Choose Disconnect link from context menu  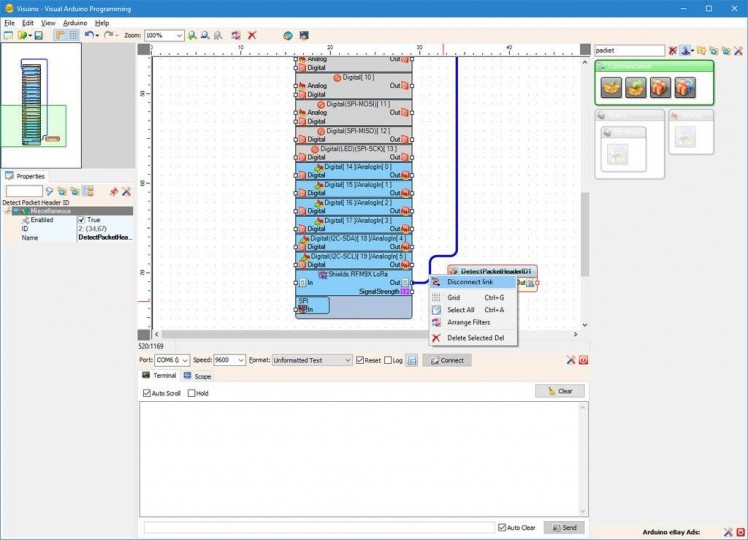pyautogui.click(x=470, y=282)
